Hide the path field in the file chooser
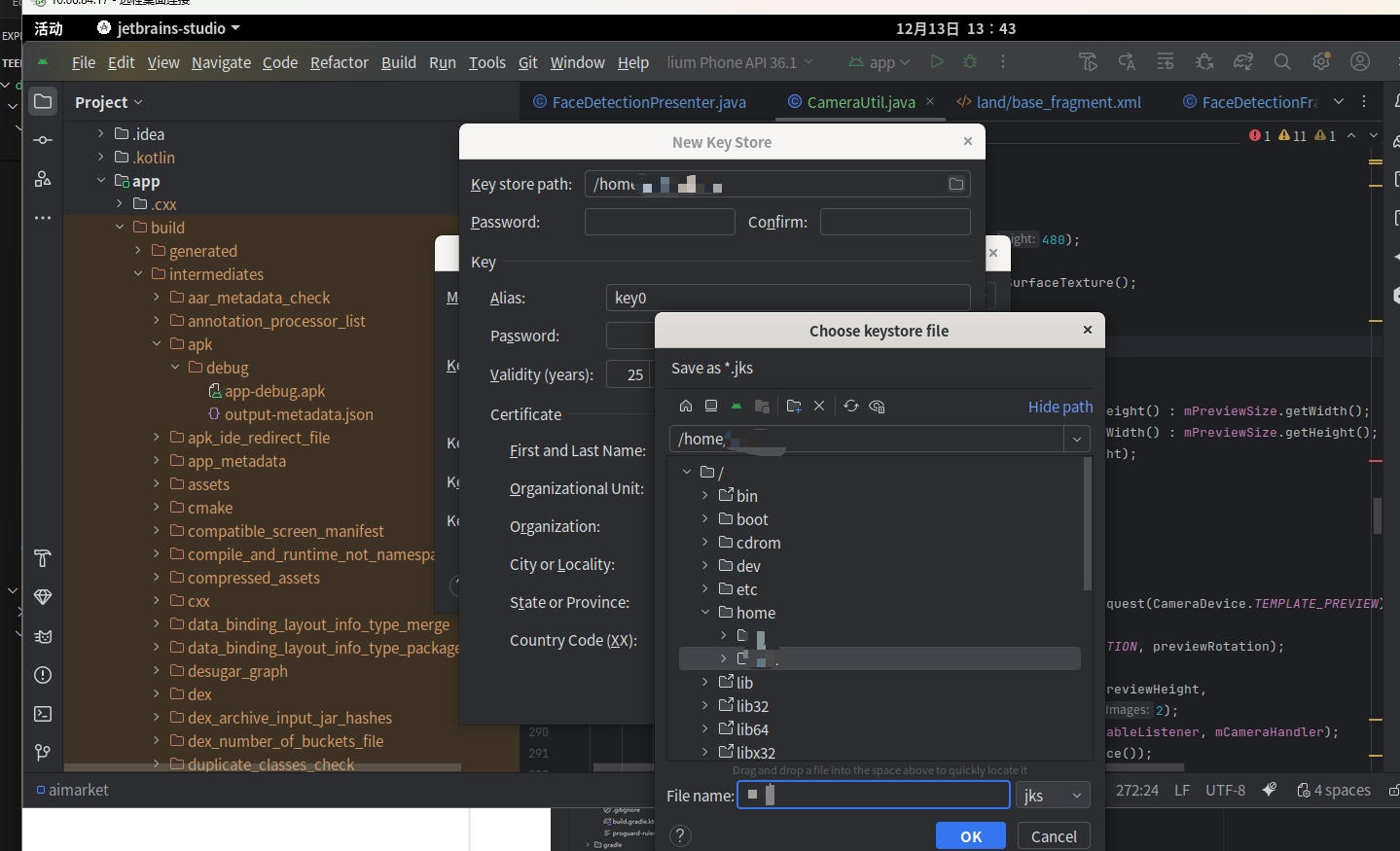 [x=1059, y=408]
